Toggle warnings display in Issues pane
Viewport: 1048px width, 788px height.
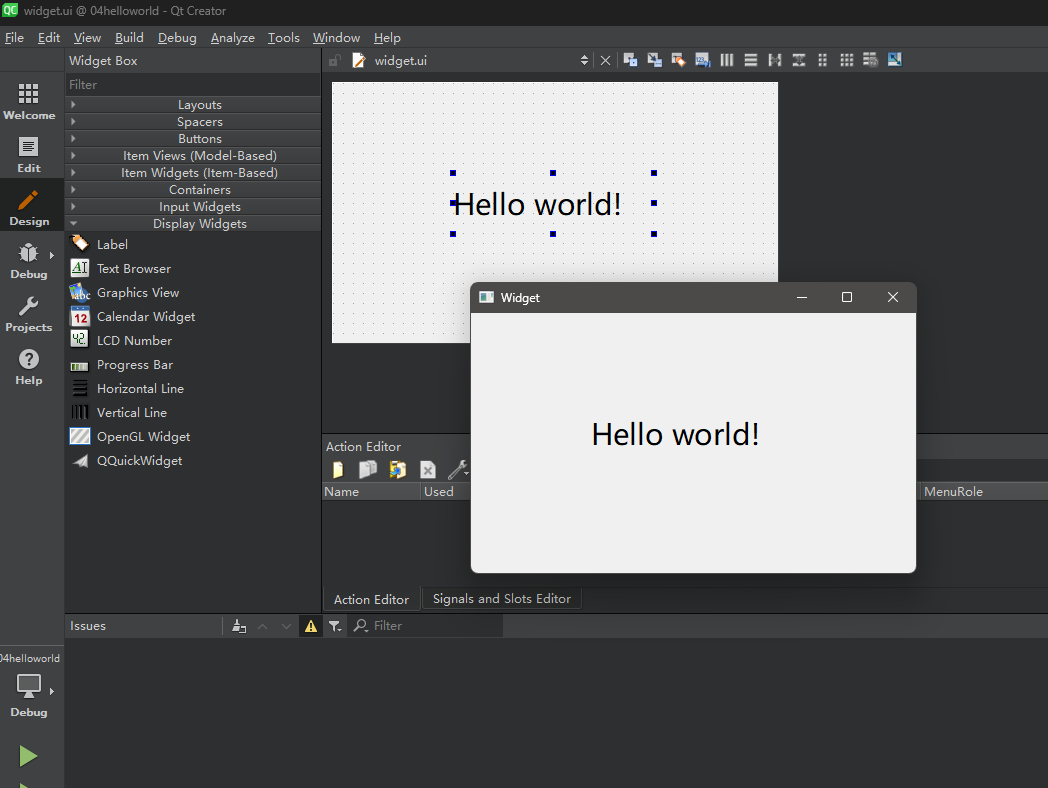click(x=311, y=626)
